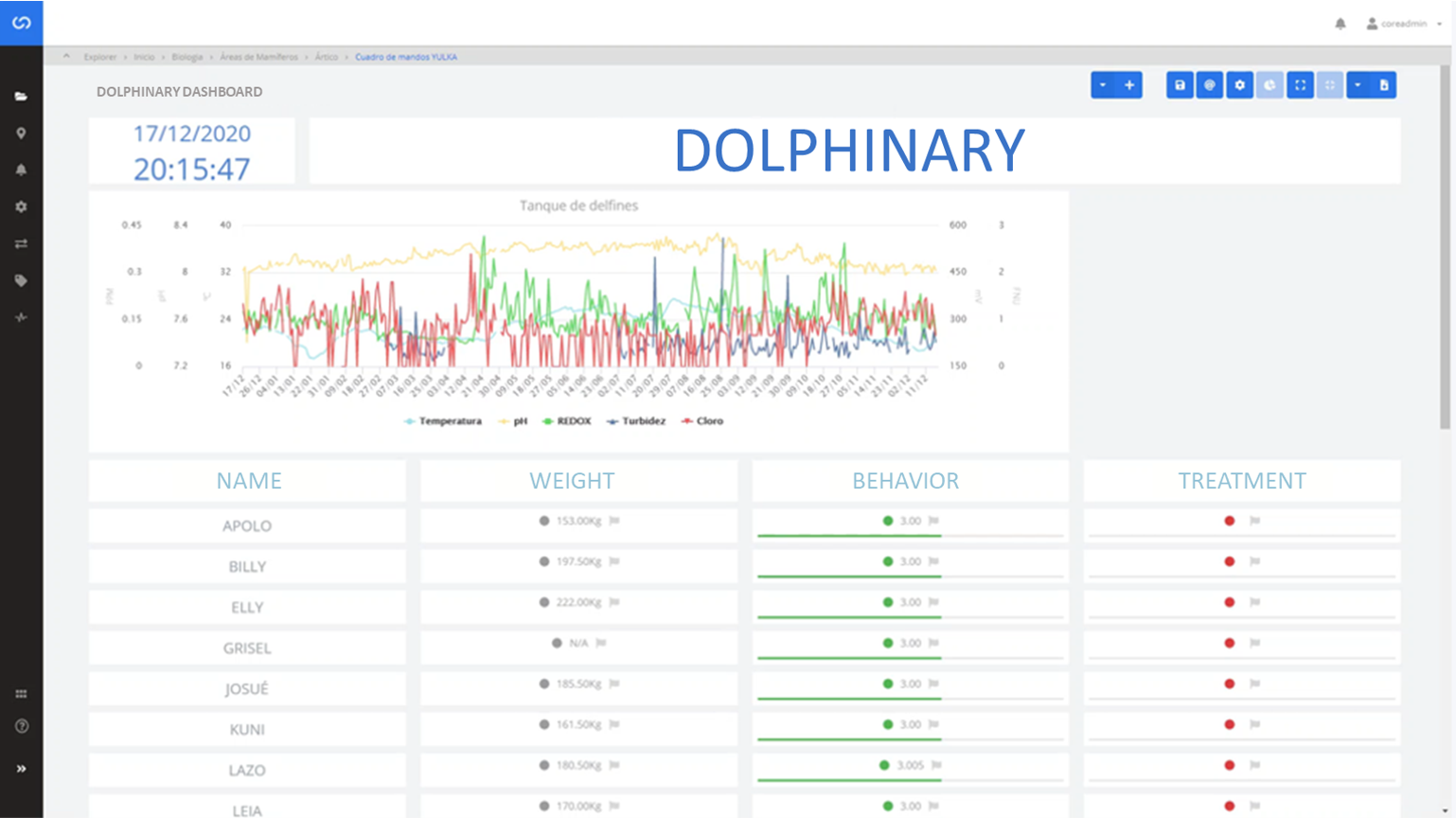Click the transfer arrows sidebar icon
This screenshot has width=1456, height=818.
tap(21, 244)
